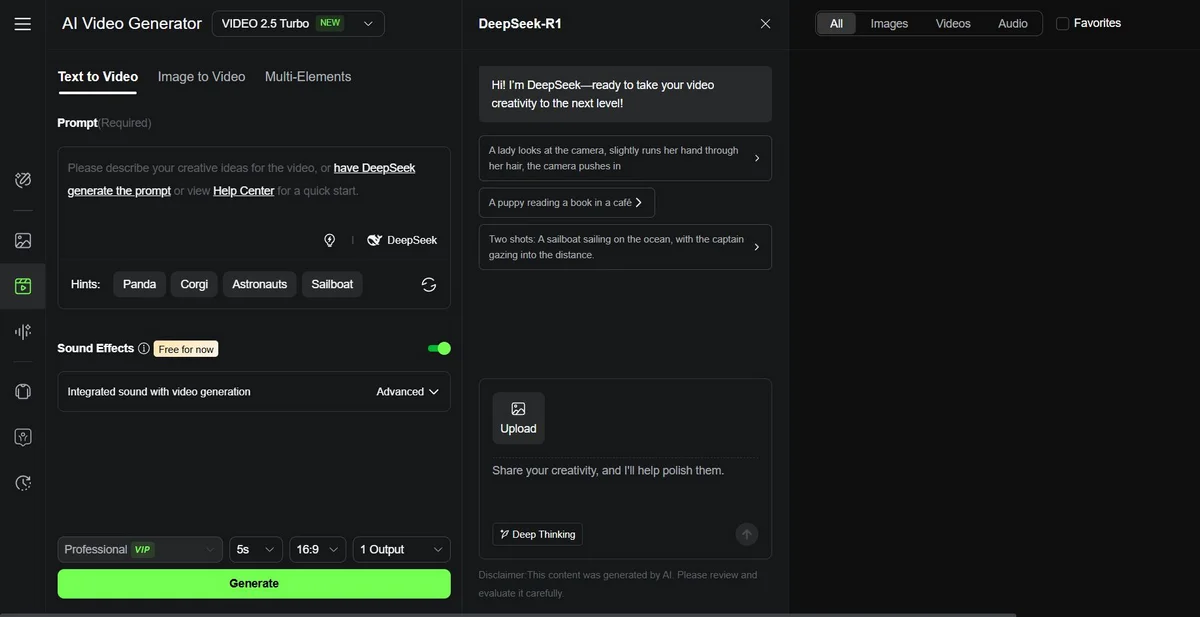Open the audio waveform sidebar icon

23,332
